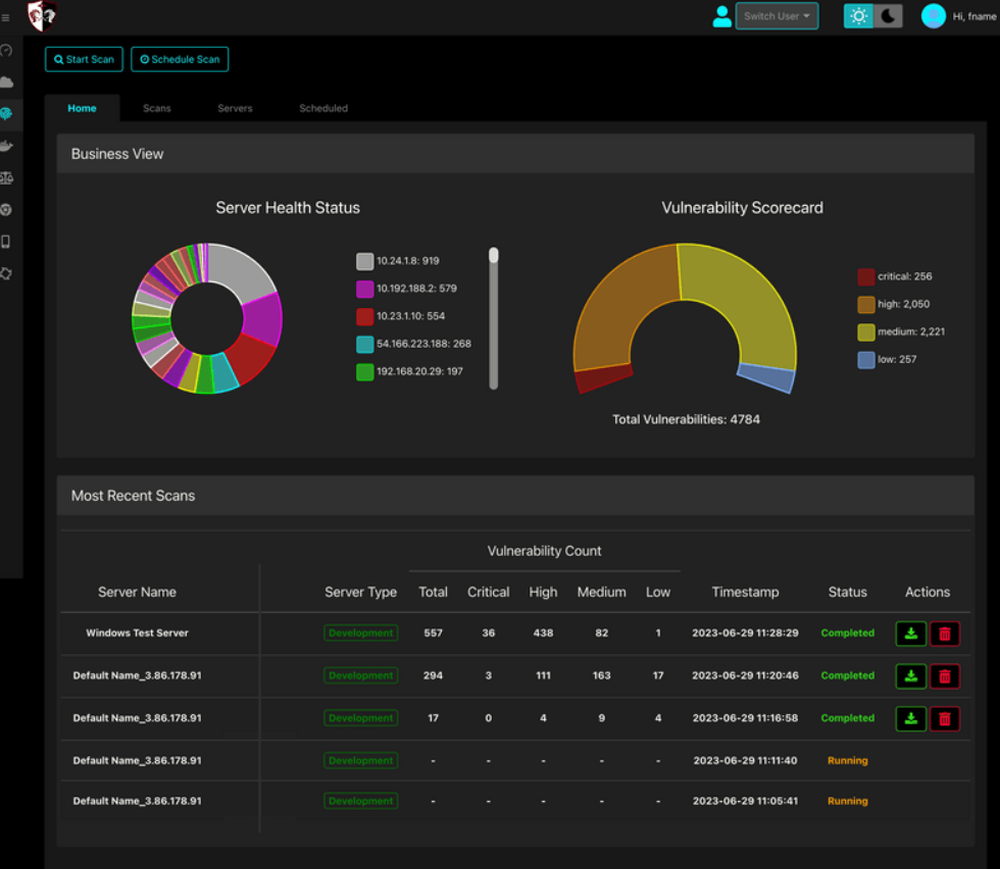Click the Total column header
1000x869 pixels.
(x=433, y=592)
